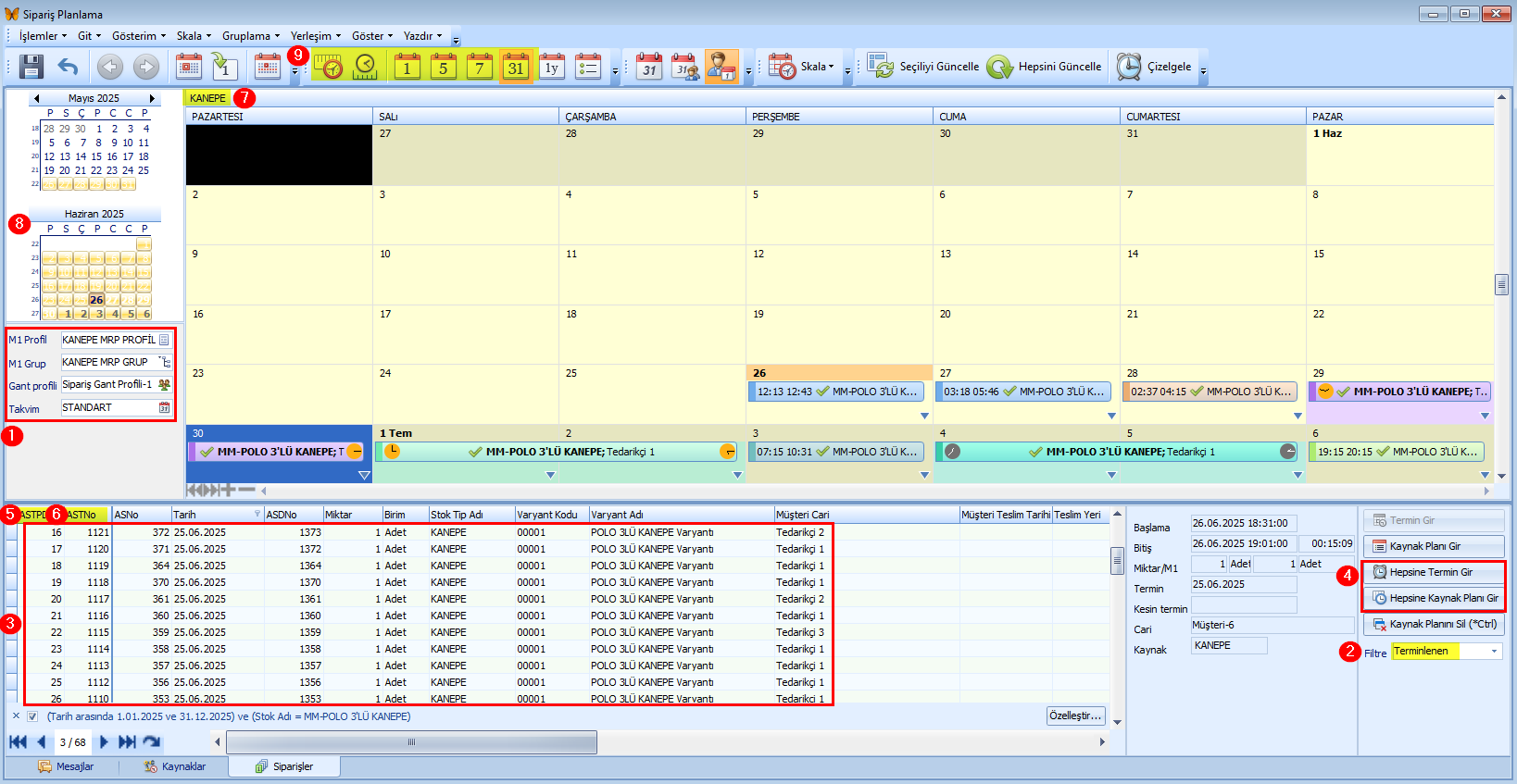The image size is (1517, 784).
Task: Click Kaynak Planını Sil button
Action: point(1434,624)
